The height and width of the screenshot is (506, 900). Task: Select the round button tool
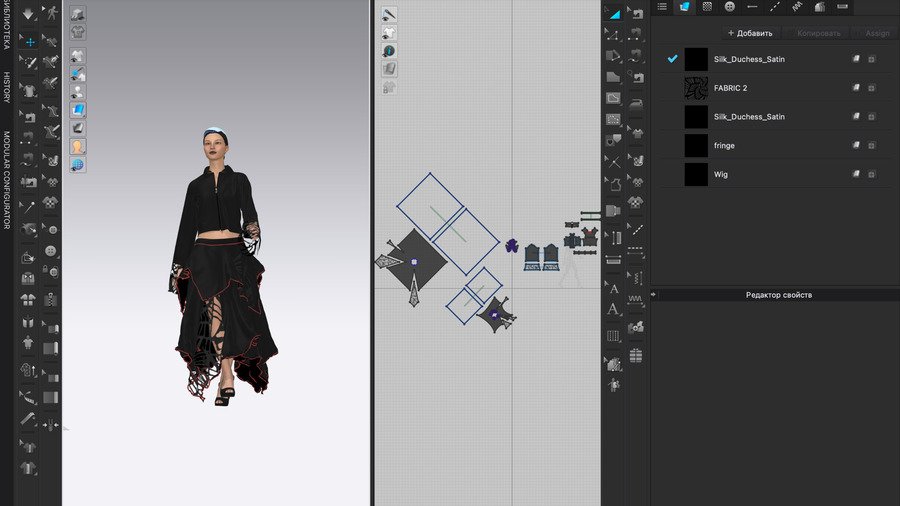pos(51,251)
